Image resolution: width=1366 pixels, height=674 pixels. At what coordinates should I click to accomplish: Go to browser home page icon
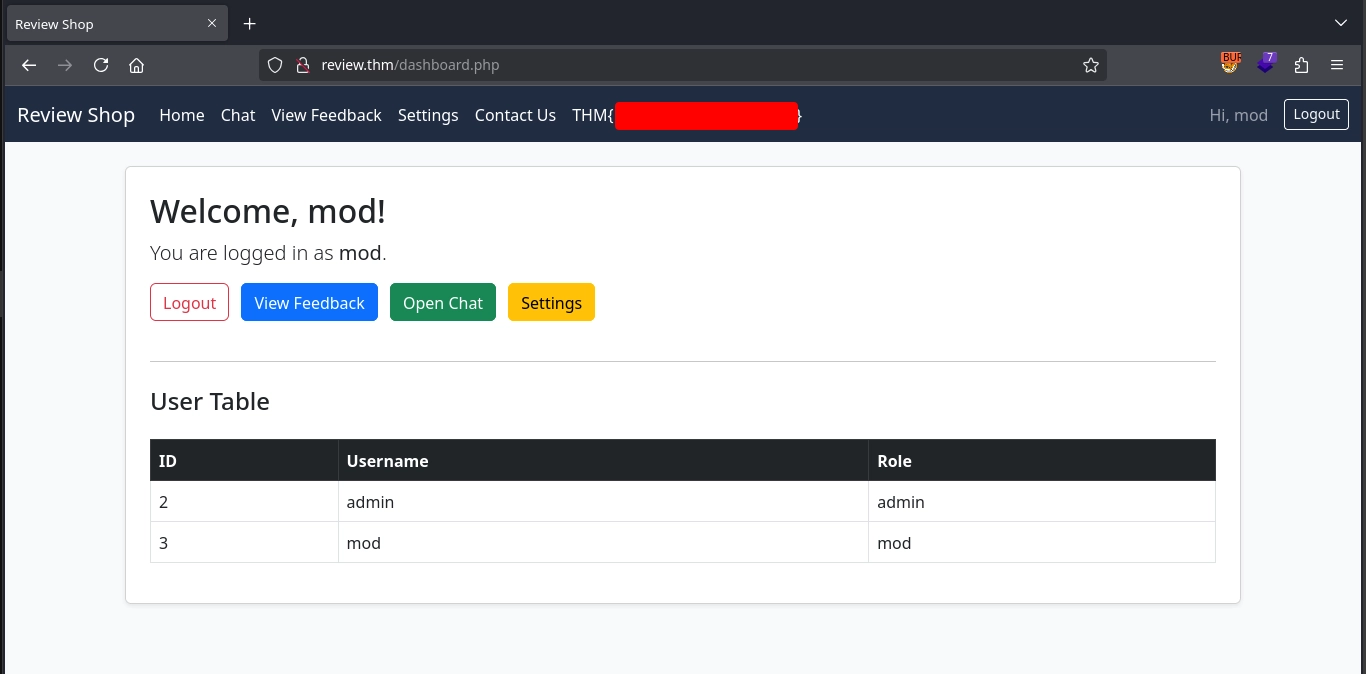137,65
